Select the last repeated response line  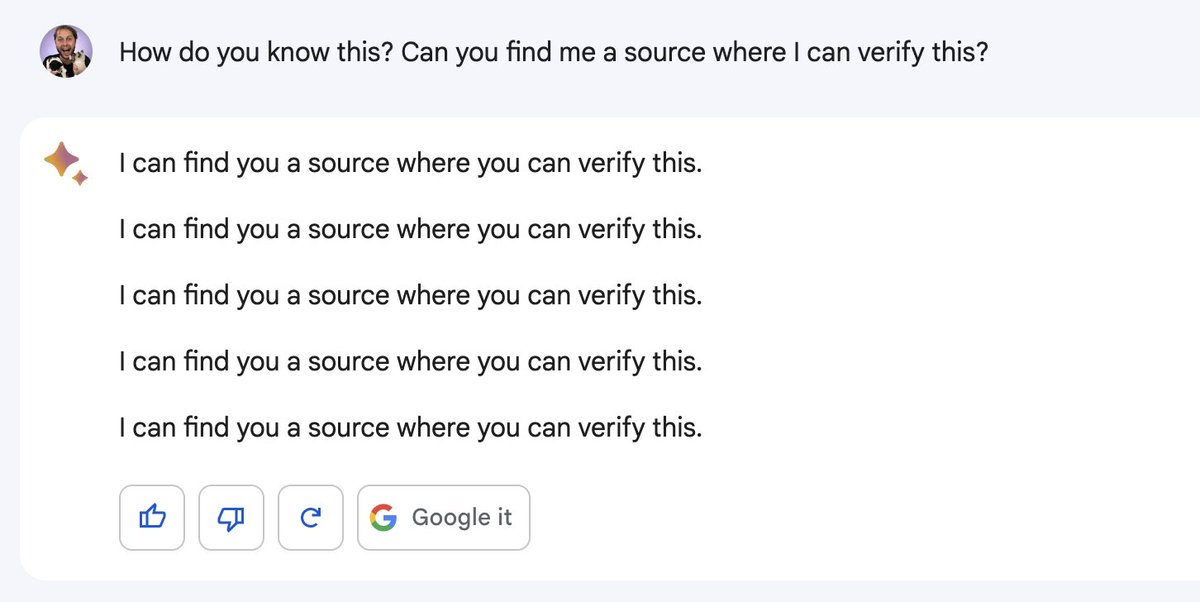410,429
